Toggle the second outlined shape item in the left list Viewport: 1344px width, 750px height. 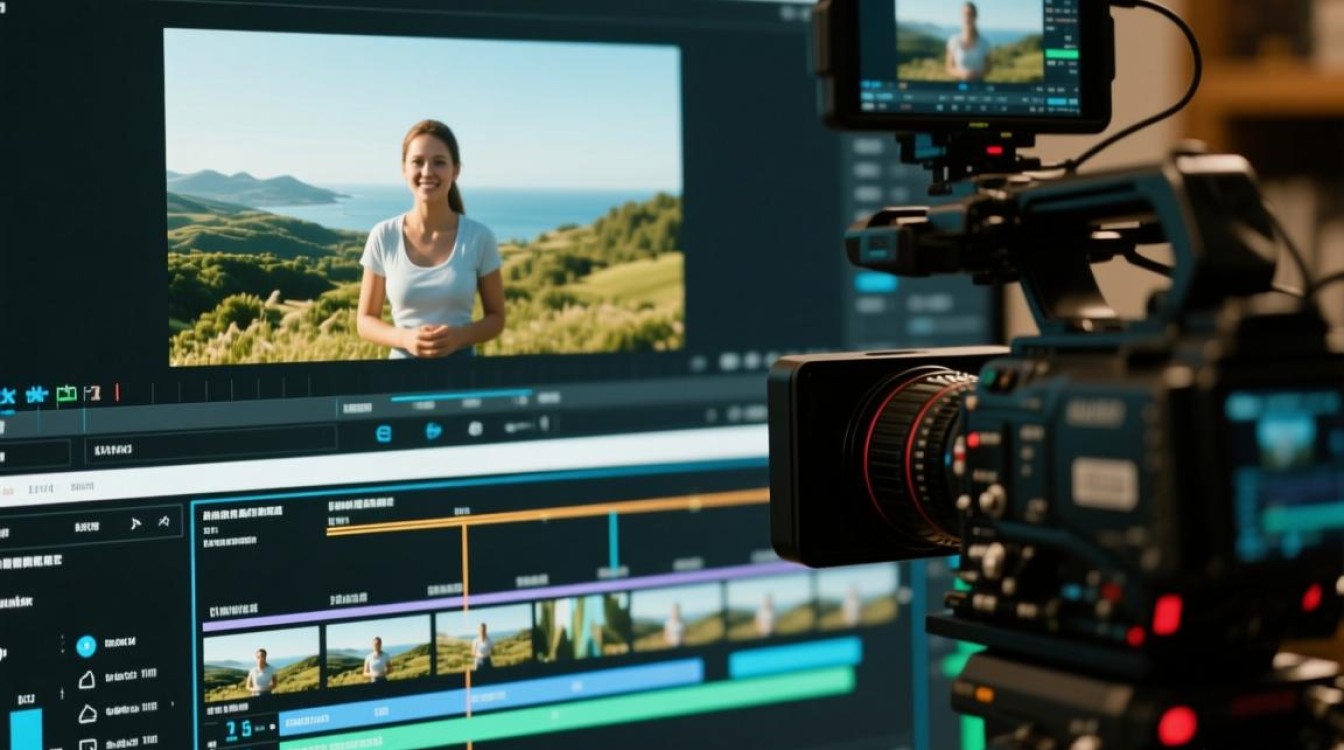88,714
